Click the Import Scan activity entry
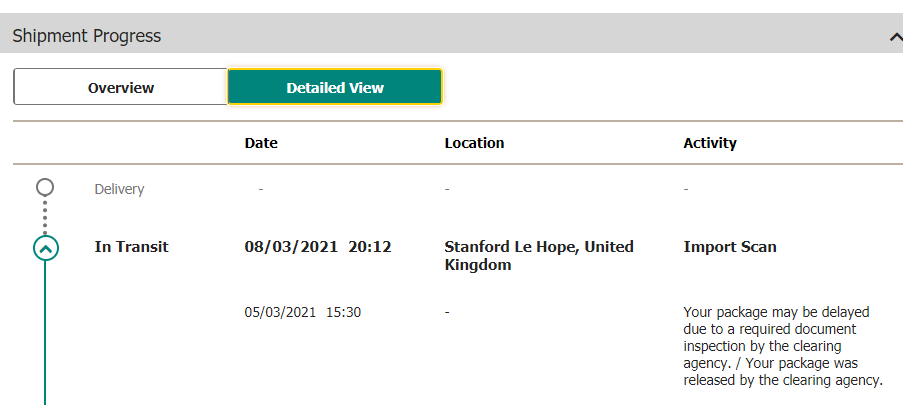This screenshot has height=405, width=903. pos(730,247)
